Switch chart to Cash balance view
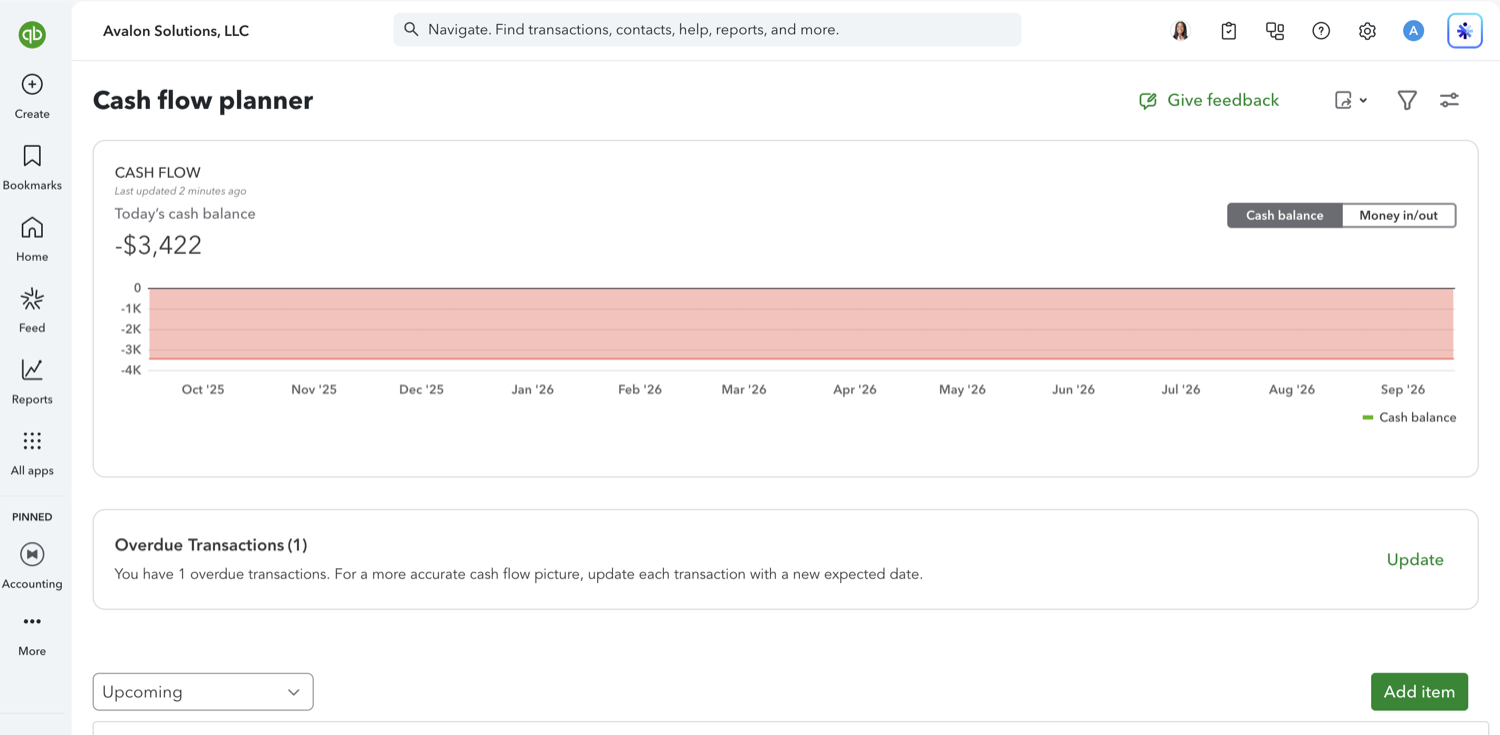Viewport: 1500px width, 735px height. 1284,215
